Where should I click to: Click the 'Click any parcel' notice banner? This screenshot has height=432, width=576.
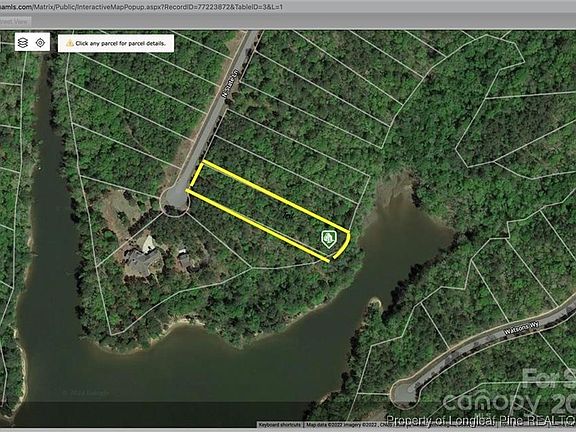[x=116, y=43]
